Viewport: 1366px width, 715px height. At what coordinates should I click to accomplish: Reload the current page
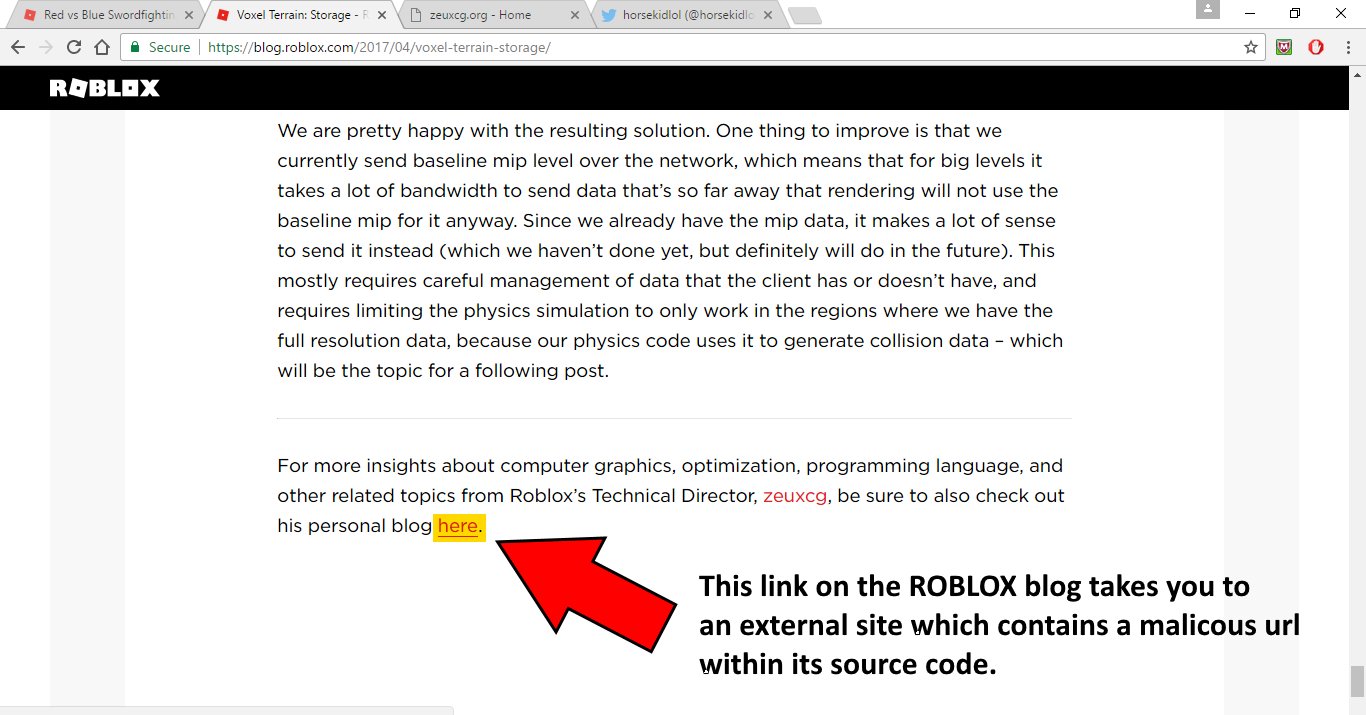(x=74, y=47)
